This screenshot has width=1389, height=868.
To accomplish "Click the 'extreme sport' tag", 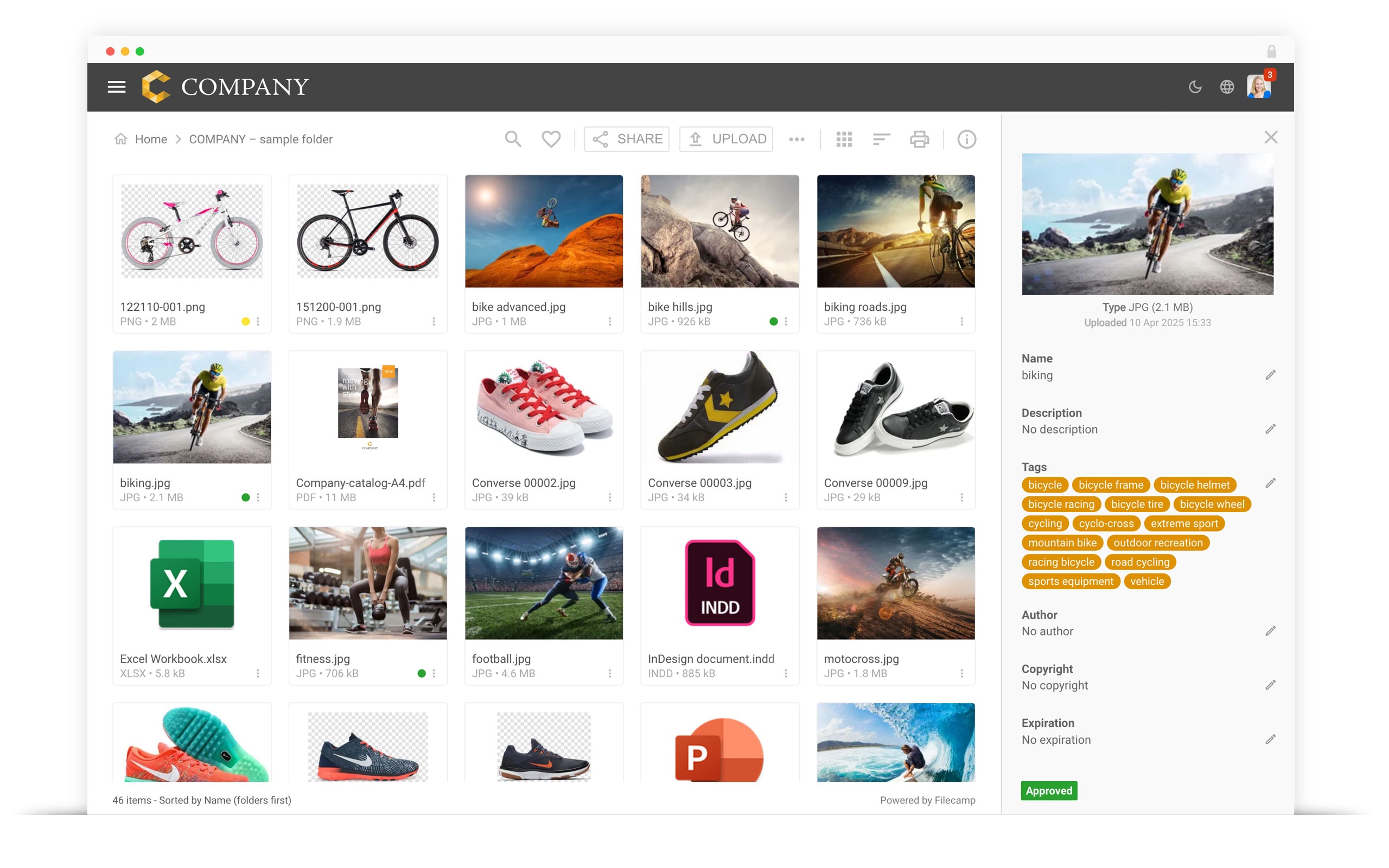I will [x=1184, y=524].
